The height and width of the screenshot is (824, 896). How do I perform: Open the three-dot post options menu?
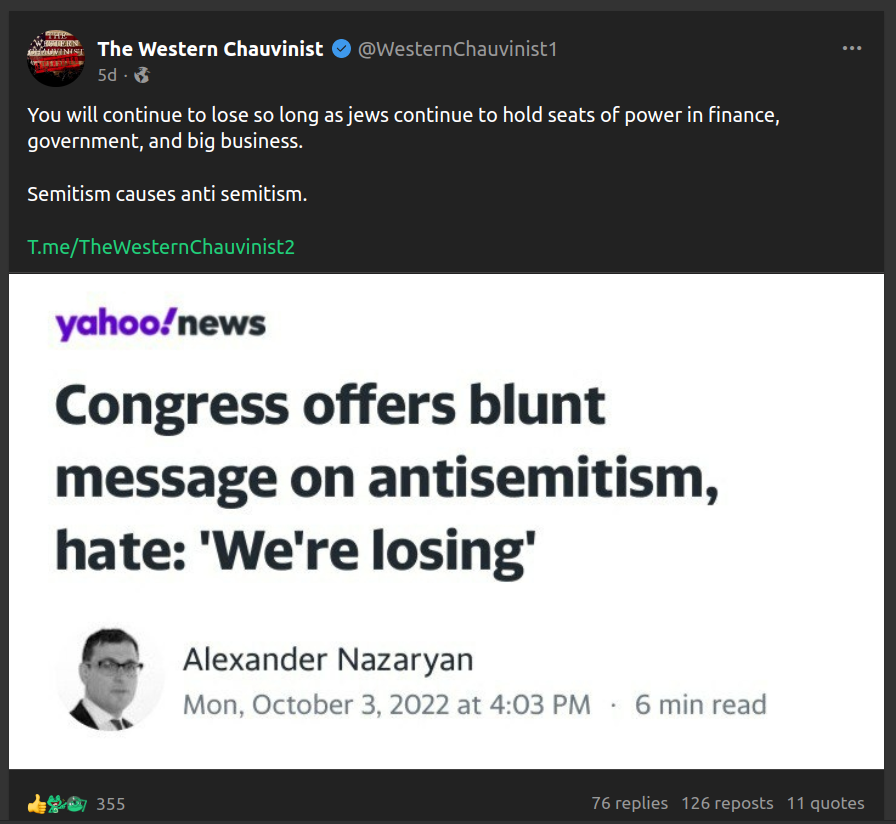pos(852,48)
